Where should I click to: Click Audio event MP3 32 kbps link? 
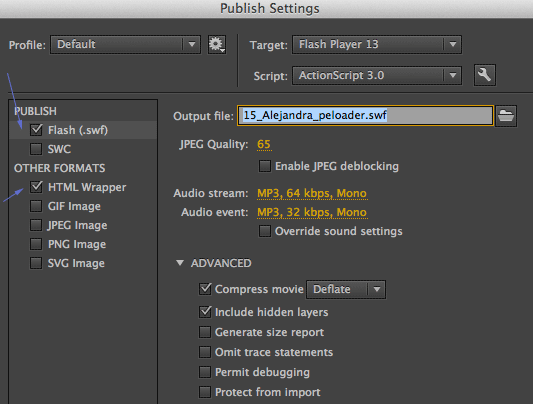312,212
